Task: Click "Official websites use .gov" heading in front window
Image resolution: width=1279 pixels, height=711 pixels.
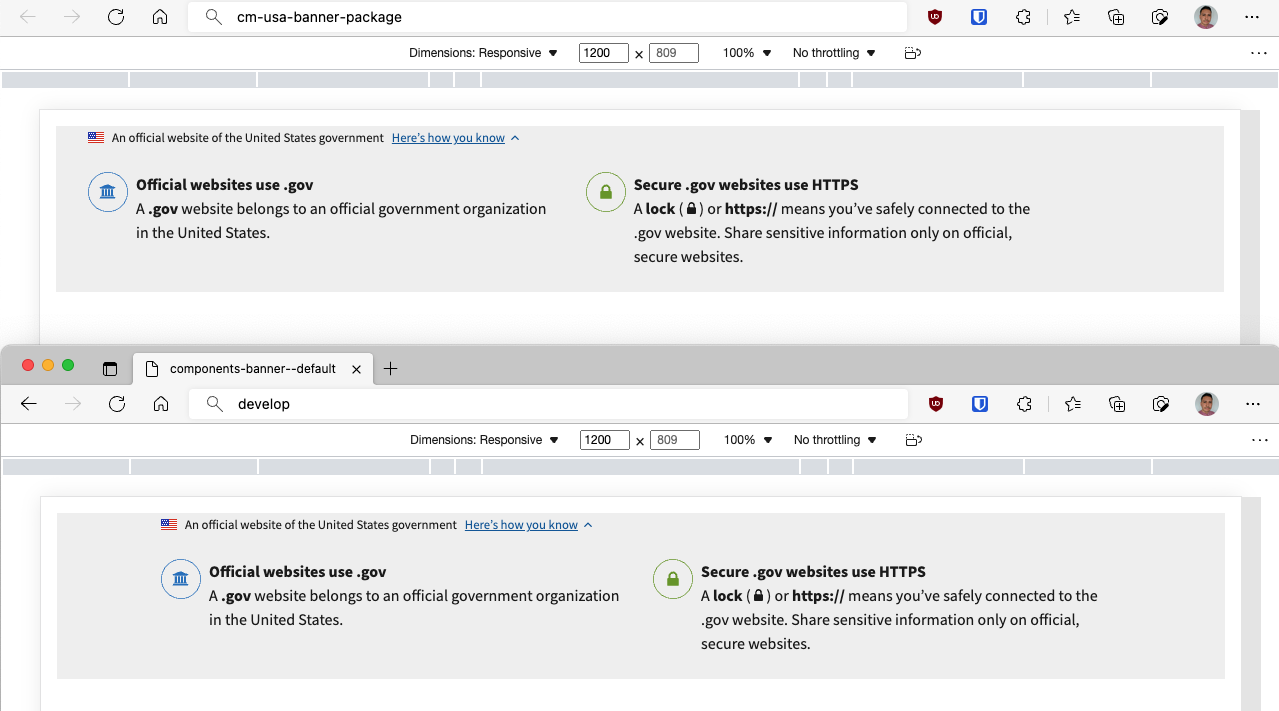Action: 297,572
